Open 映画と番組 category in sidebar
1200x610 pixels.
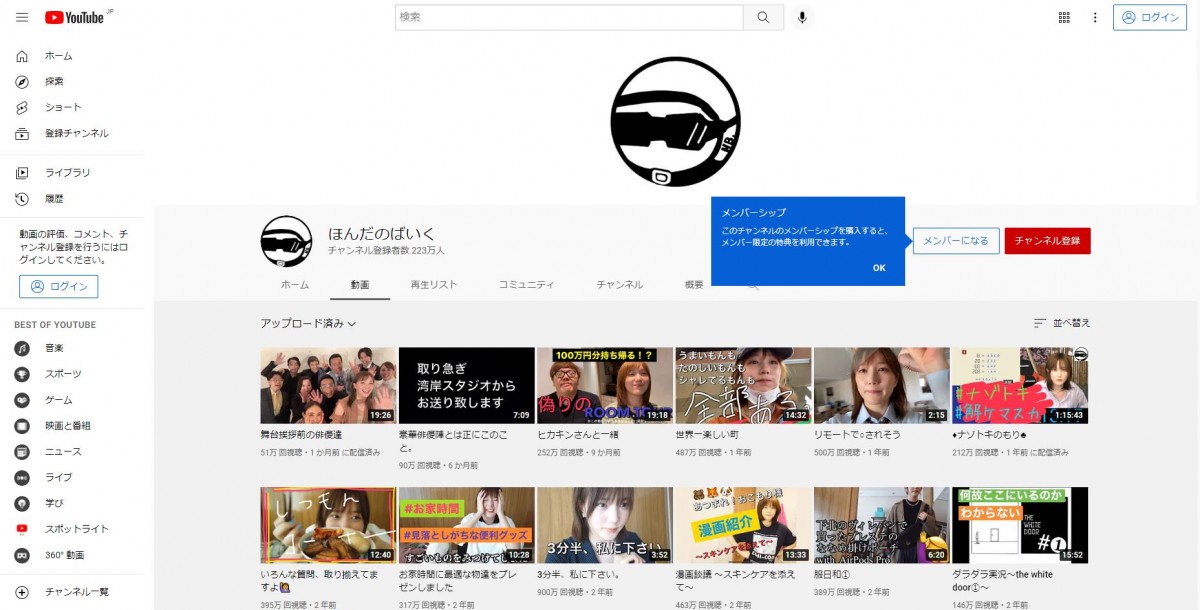tap(72, 426)
